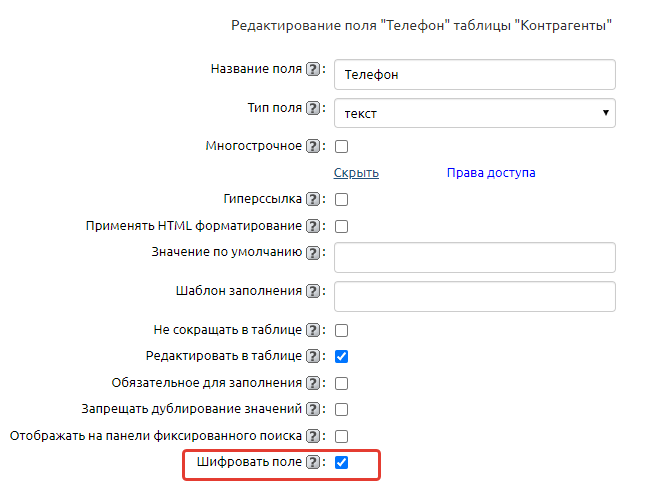
Task: Click the Скрыть link
Action: click(x=356, y=173)
